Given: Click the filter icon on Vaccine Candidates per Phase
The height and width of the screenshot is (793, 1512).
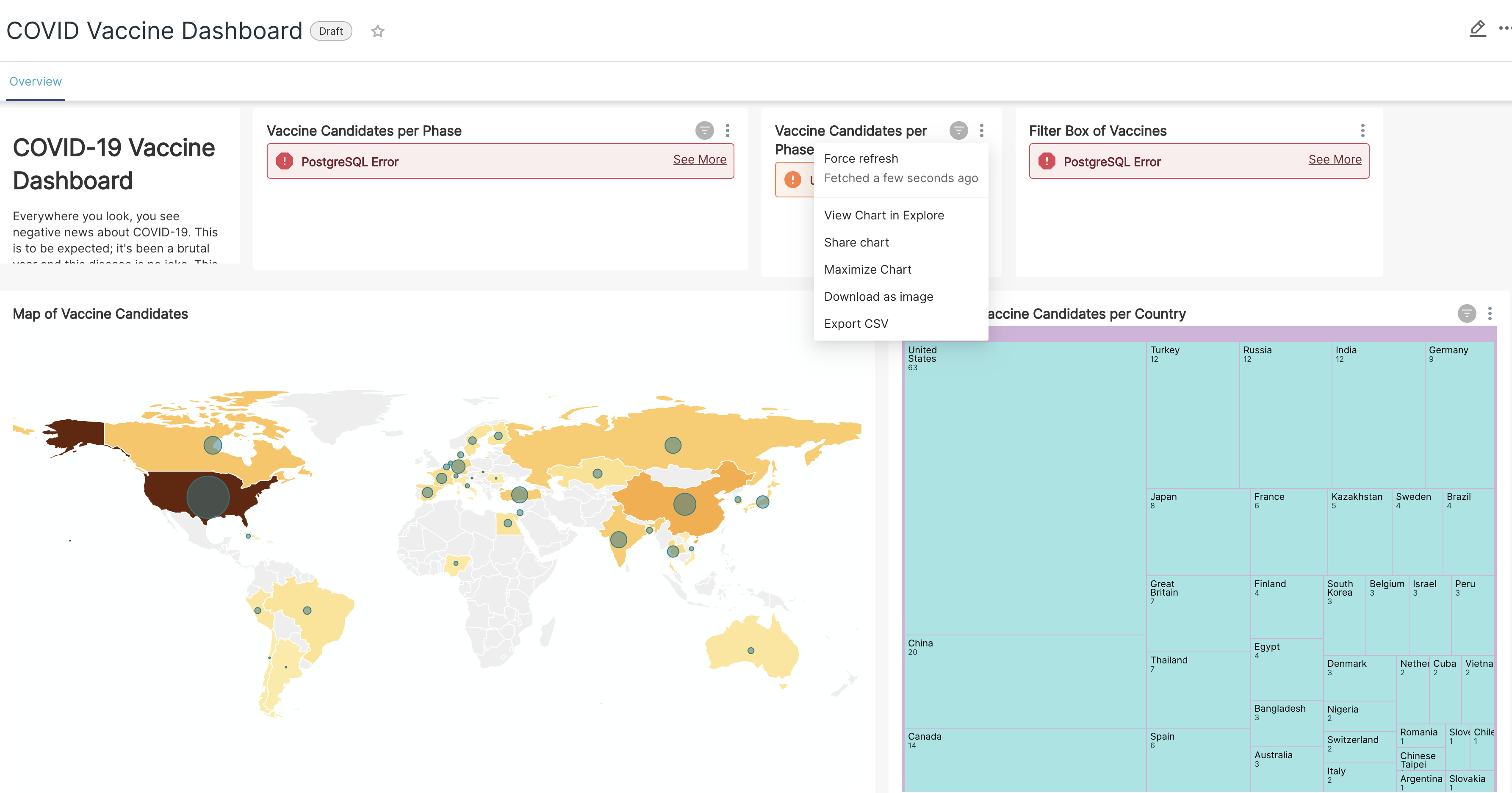Looking at the screenshot, I should (x=704, y=130).
